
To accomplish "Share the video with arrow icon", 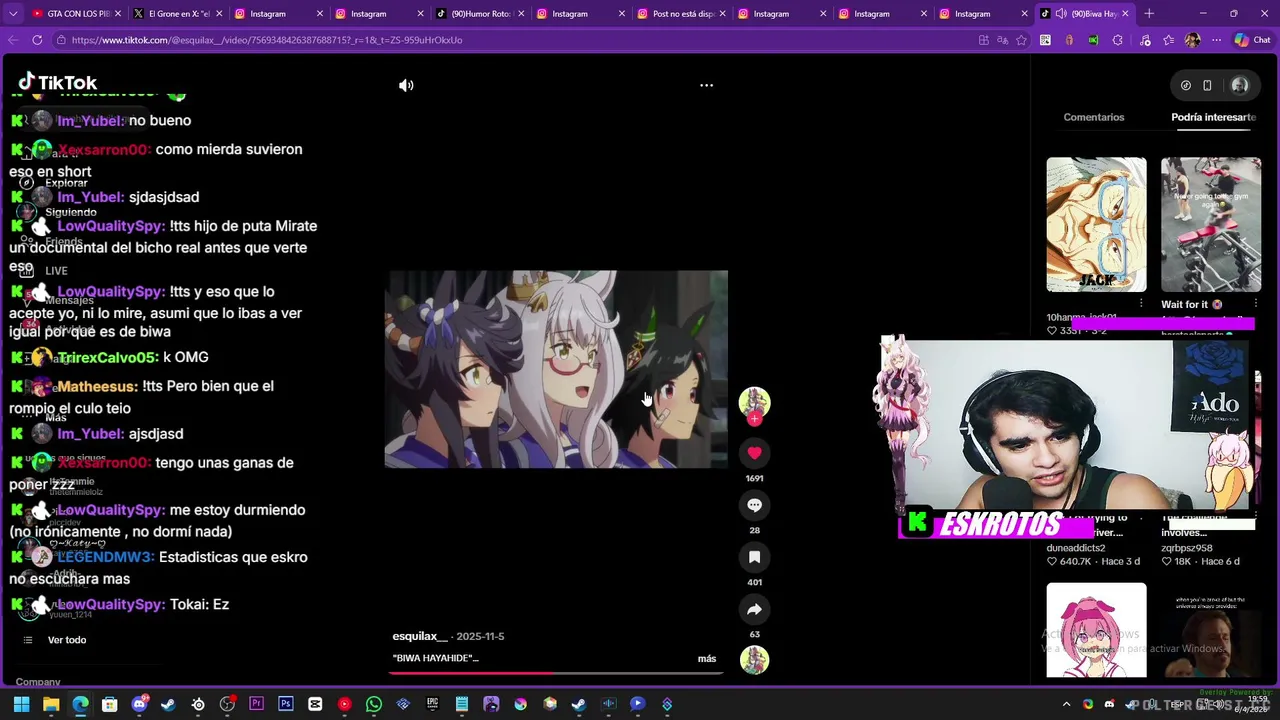I will pos(754,609).
